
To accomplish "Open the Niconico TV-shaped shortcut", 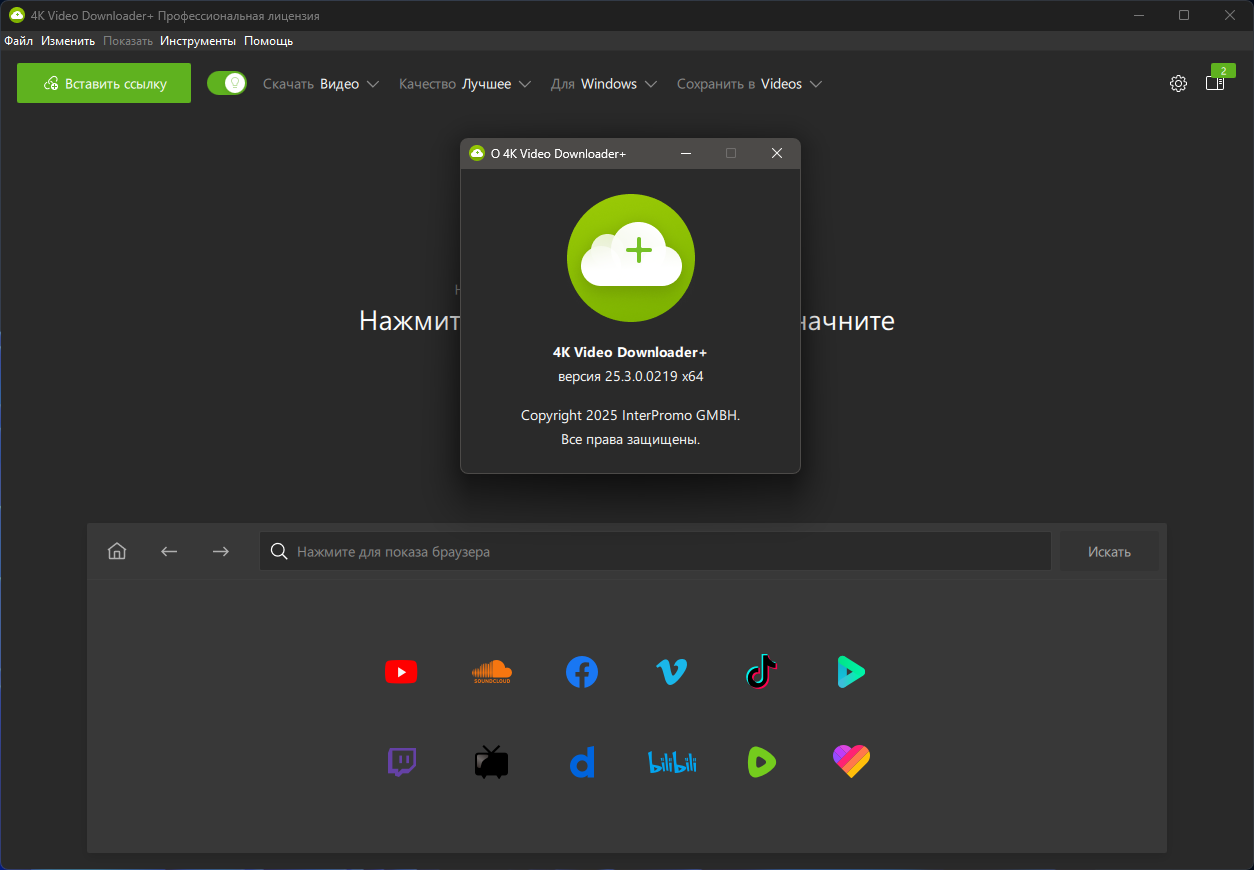I will click(x=491, y=762).
